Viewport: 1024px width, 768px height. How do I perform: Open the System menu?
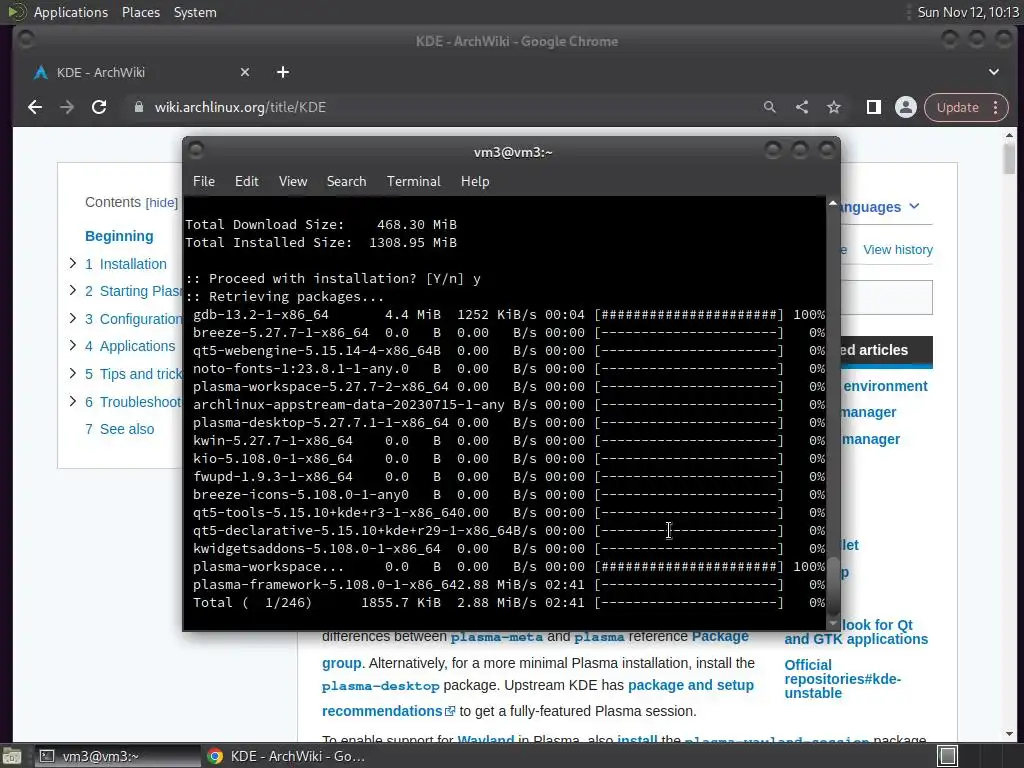(x=195, y=12)
